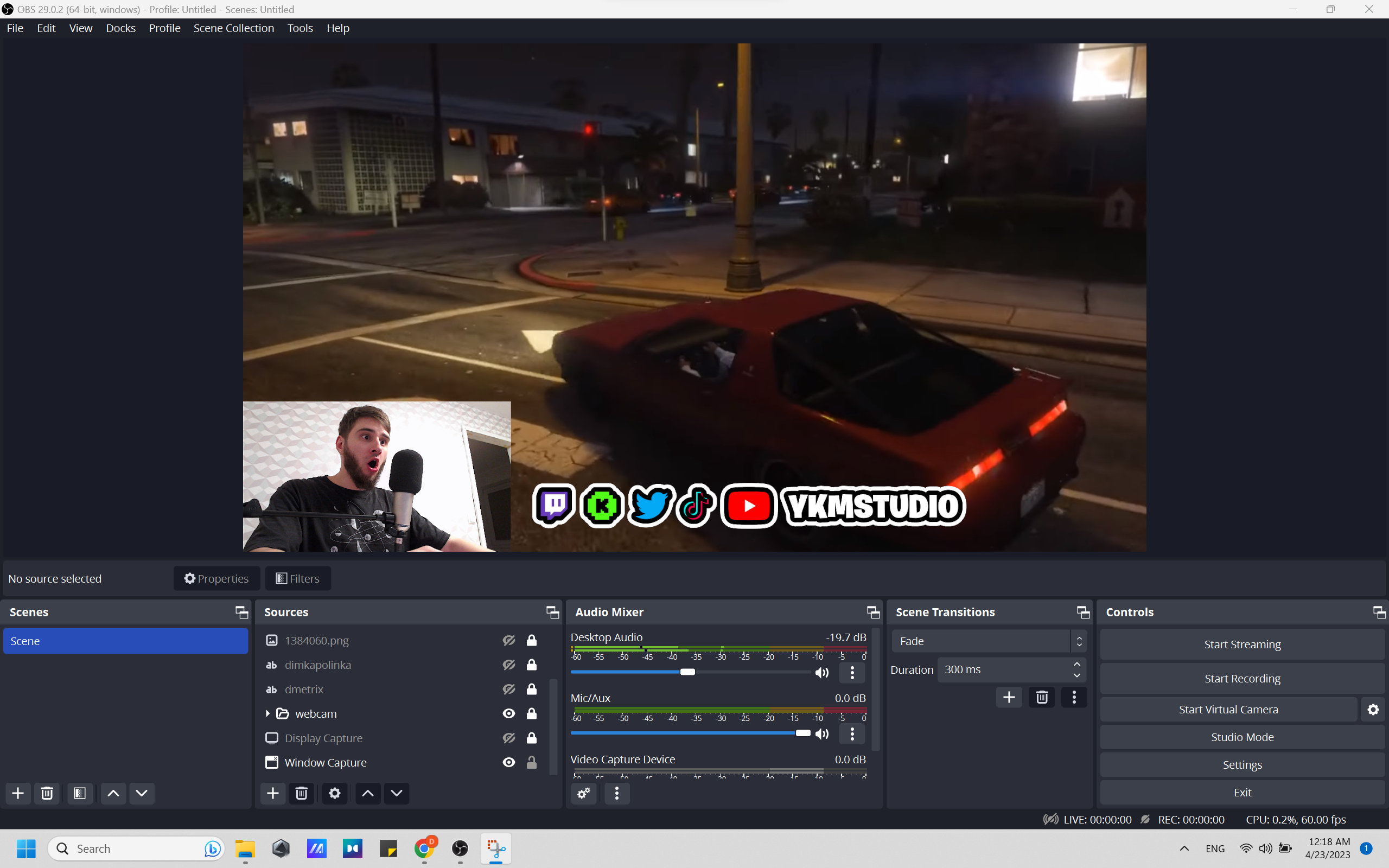Adjust the Mic/Aux volume slider
Viewport: 1389px width, 868px height.
pos(803,733)
